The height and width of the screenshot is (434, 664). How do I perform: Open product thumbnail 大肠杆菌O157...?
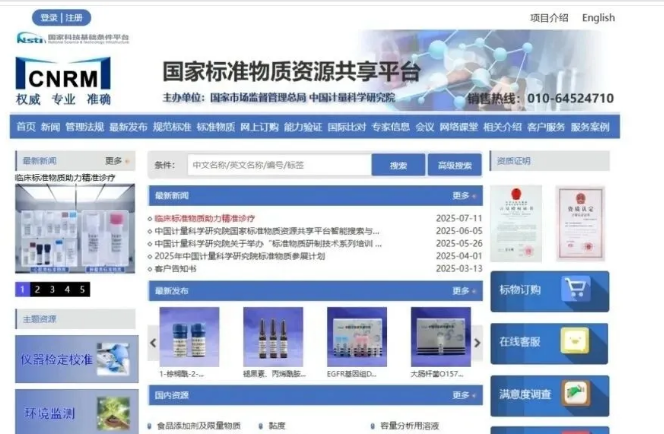point(441,337)
